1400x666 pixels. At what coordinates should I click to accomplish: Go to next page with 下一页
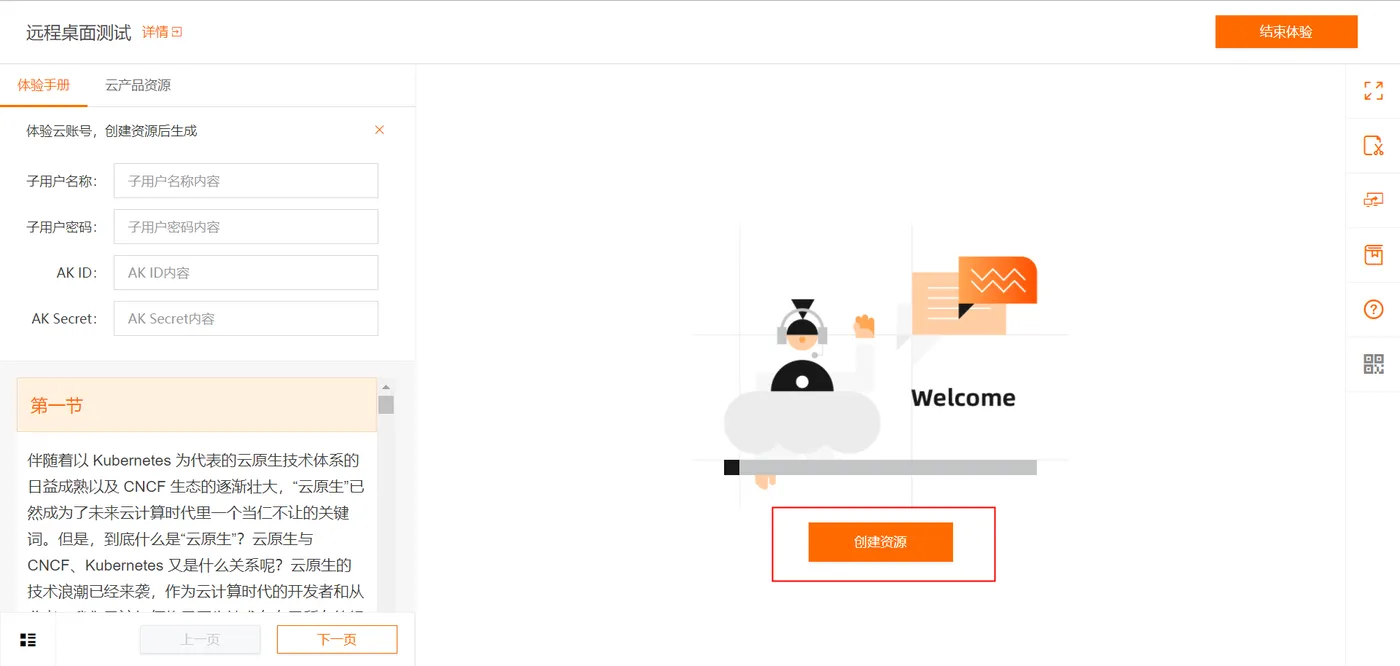[x=337, y=640]
